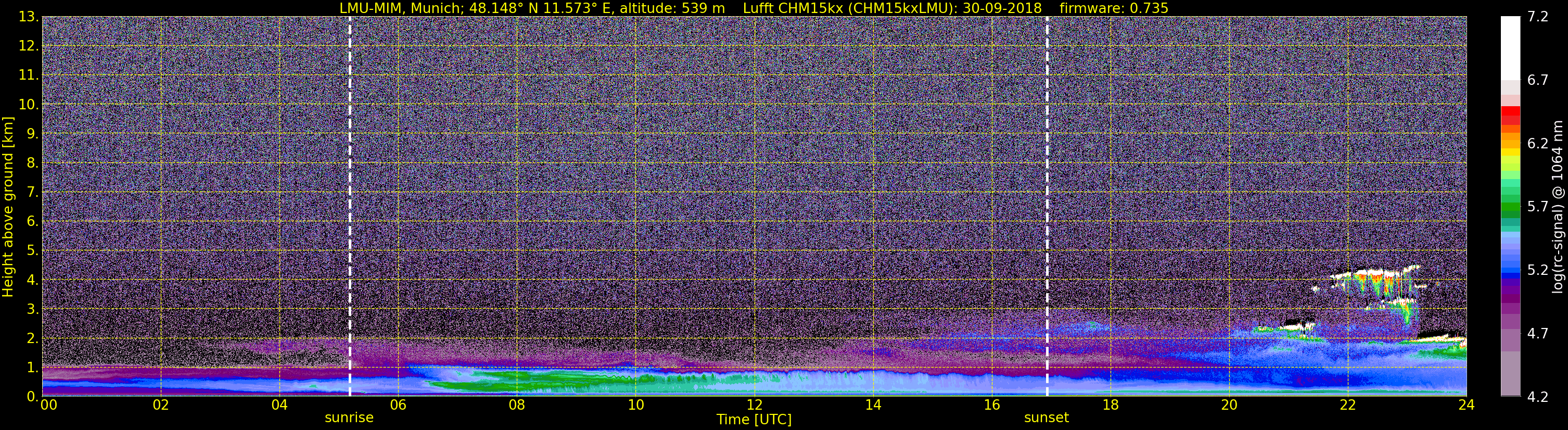Screen dimensions: 1568x430
Task: Click the 7.2 value on the colorbar
Action: [1538, 17]
